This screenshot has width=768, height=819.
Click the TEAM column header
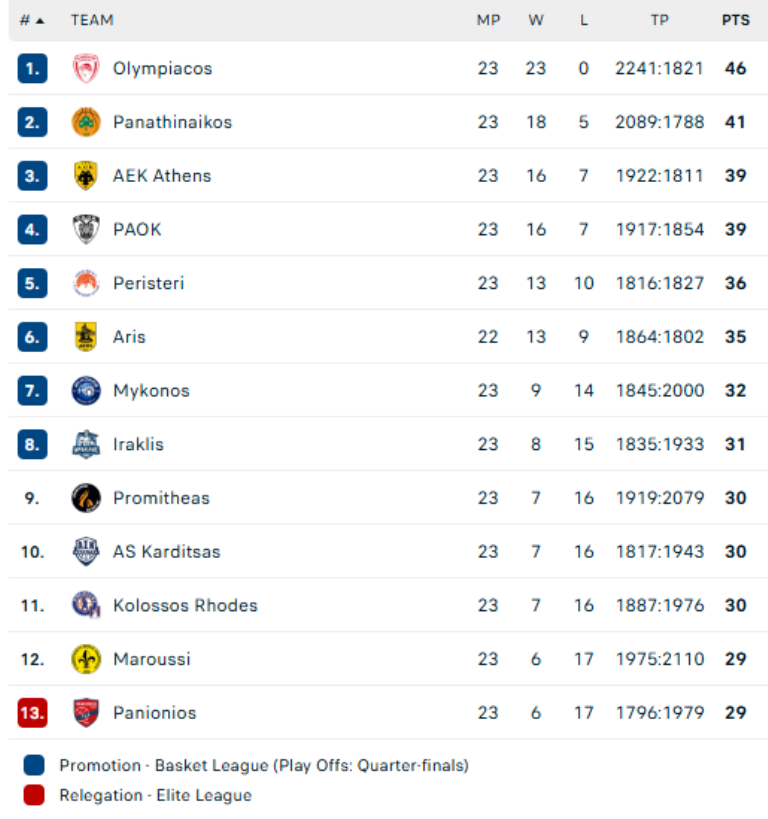(92, 20)
